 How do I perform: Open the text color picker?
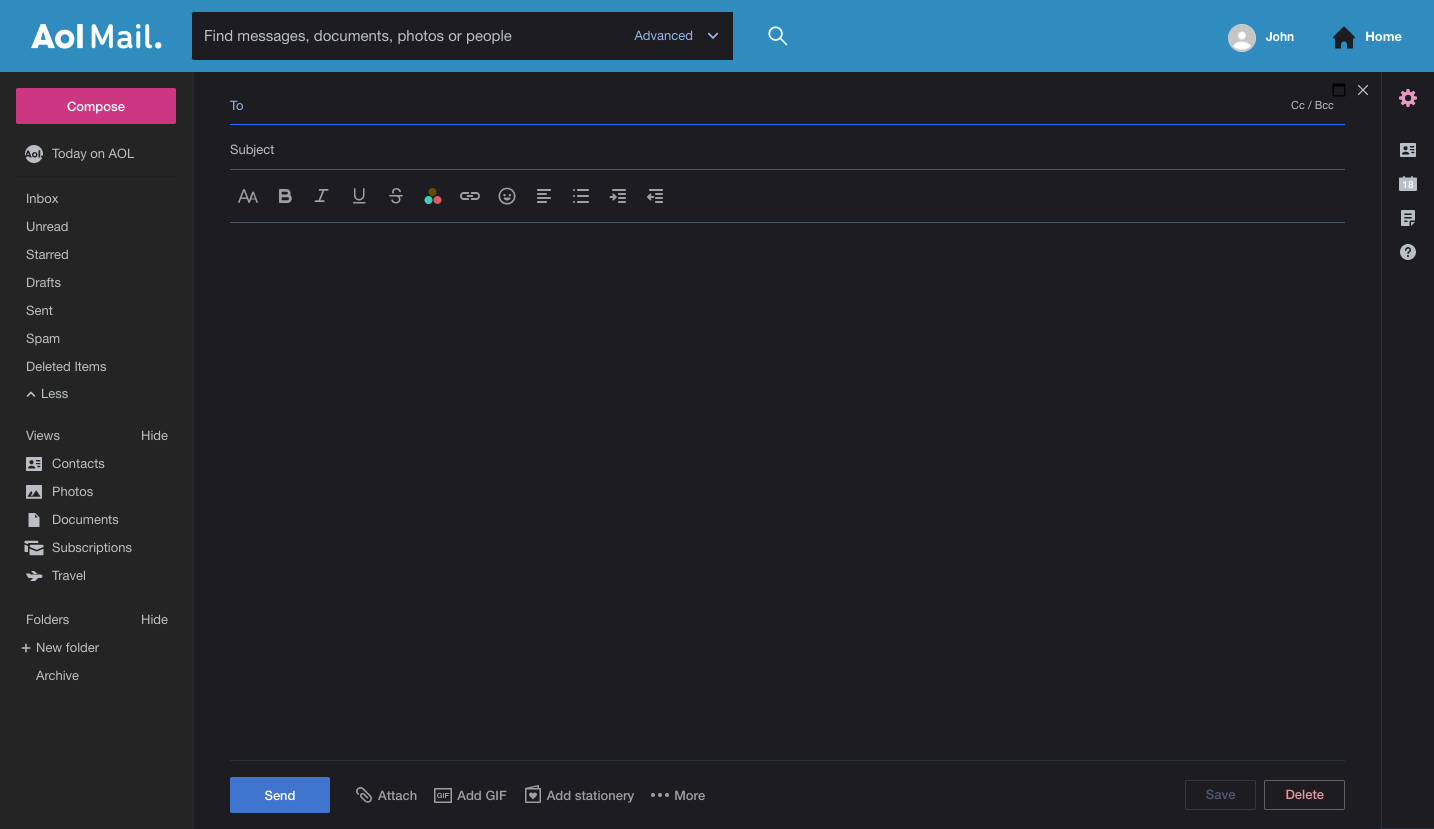coord(433,196)
